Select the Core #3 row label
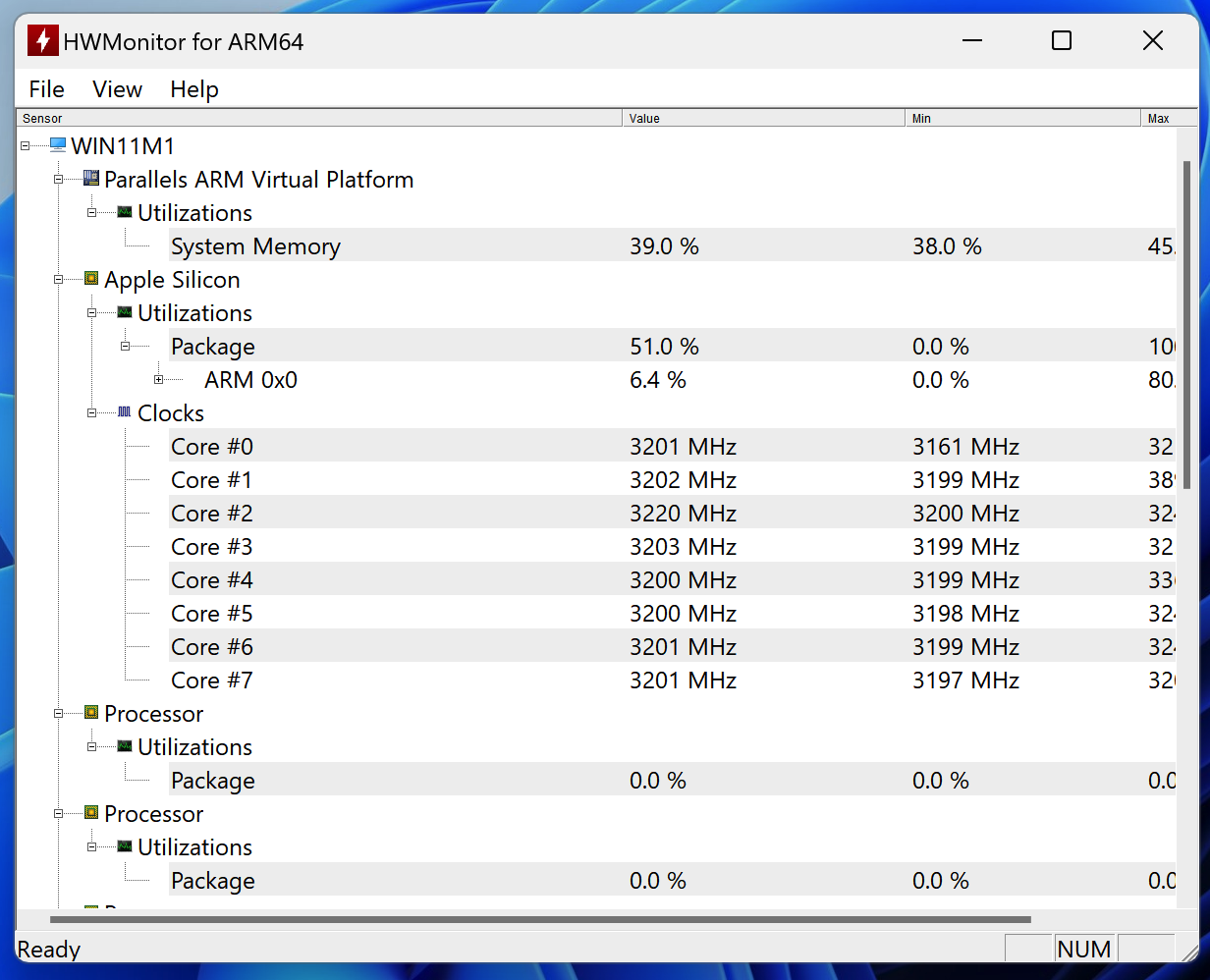 [x=212, y=547]
